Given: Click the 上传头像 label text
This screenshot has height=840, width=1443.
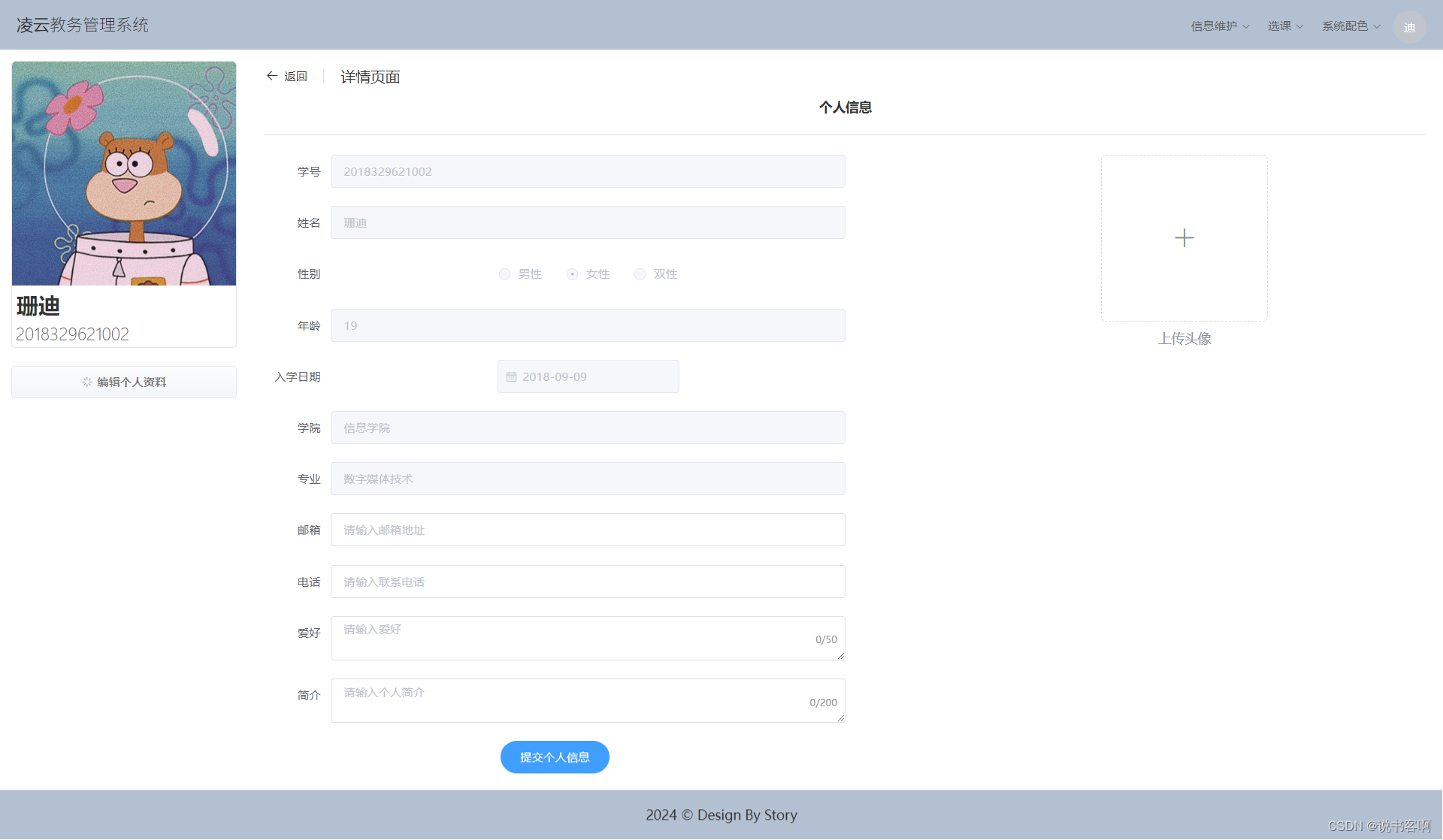Looking at the screenshot, I should pos(1184,339).
